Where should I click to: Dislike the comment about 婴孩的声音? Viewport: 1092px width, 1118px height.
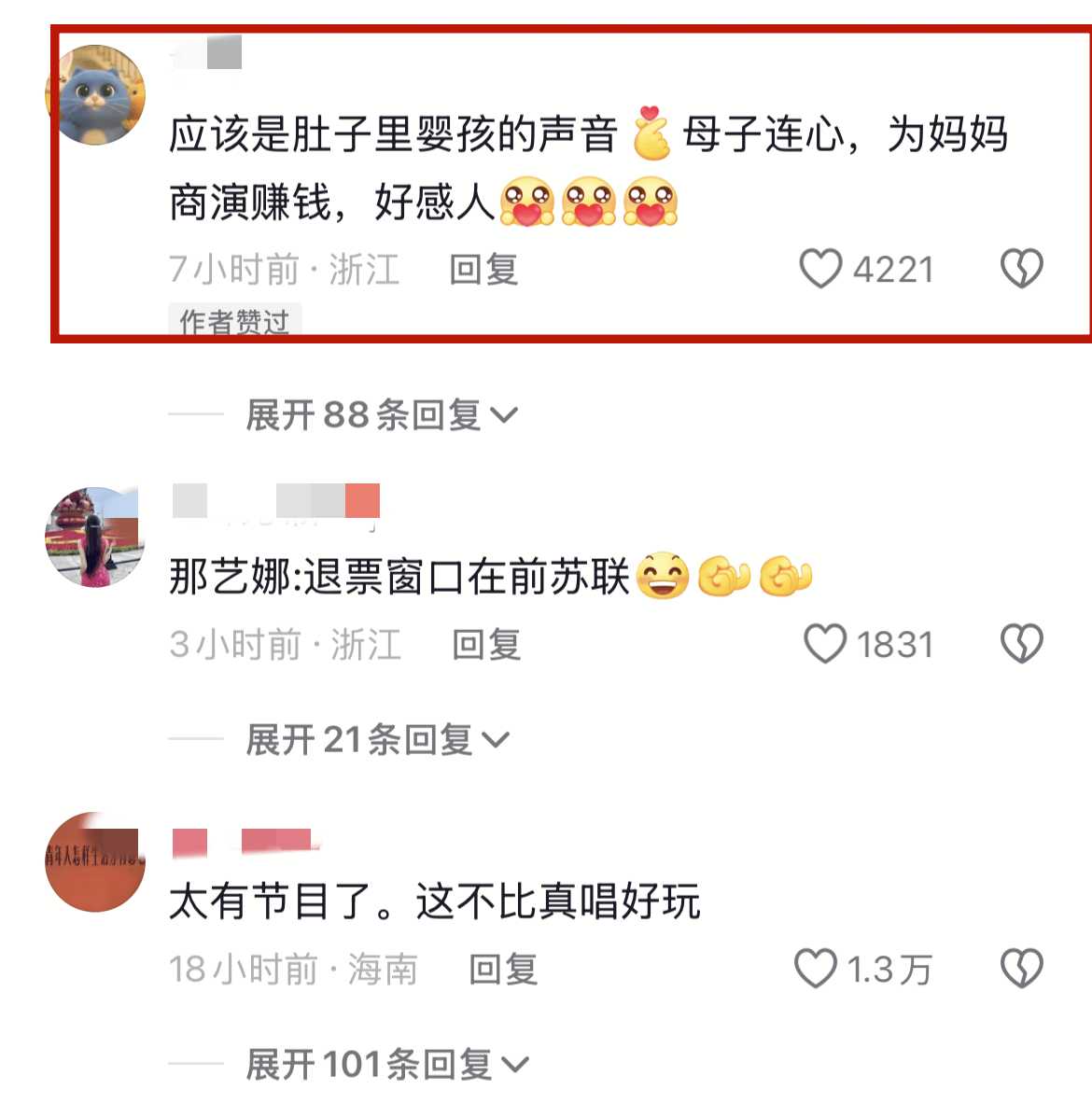pos(1021,269)
